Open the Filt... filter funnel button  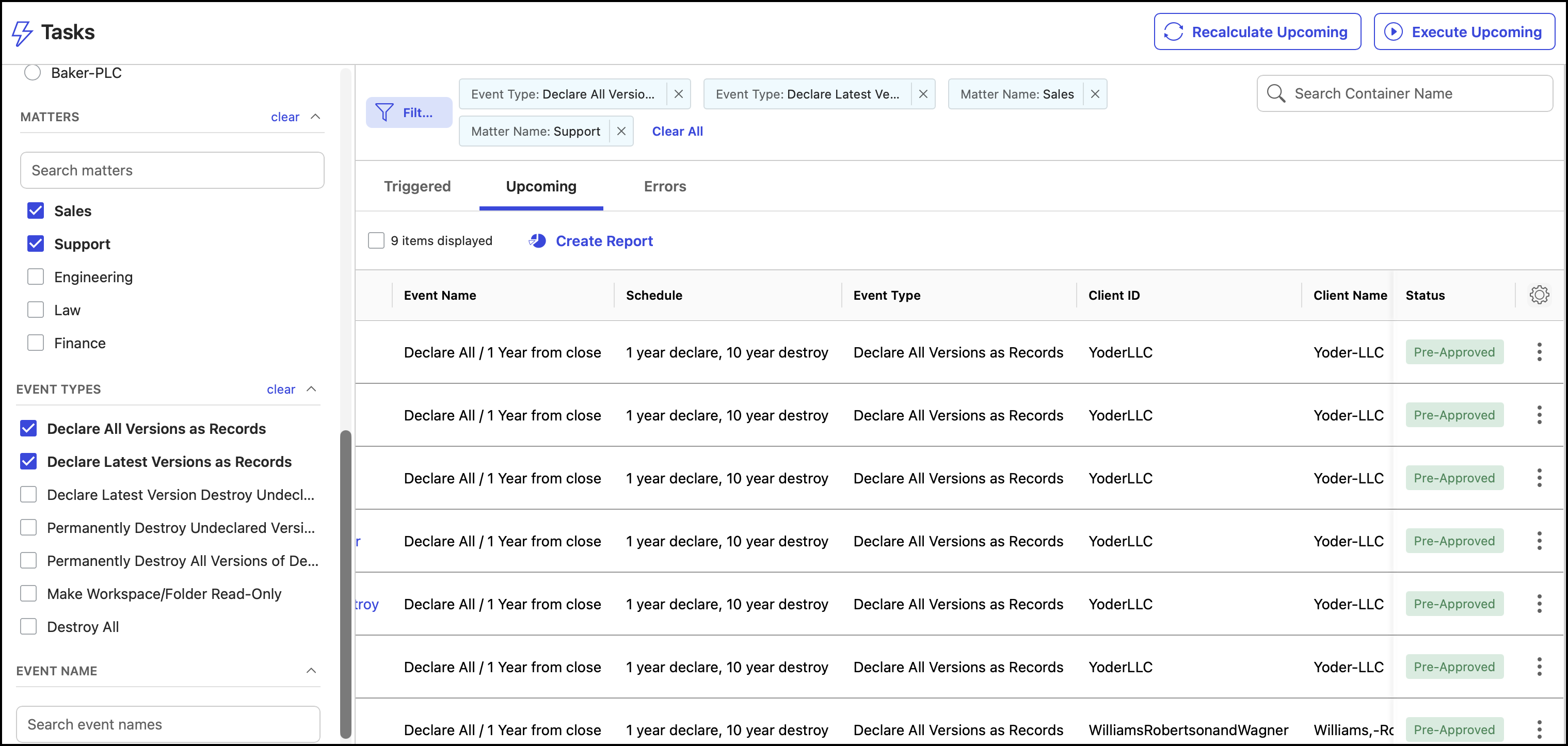pyautogui.click(x=408, y=112)
